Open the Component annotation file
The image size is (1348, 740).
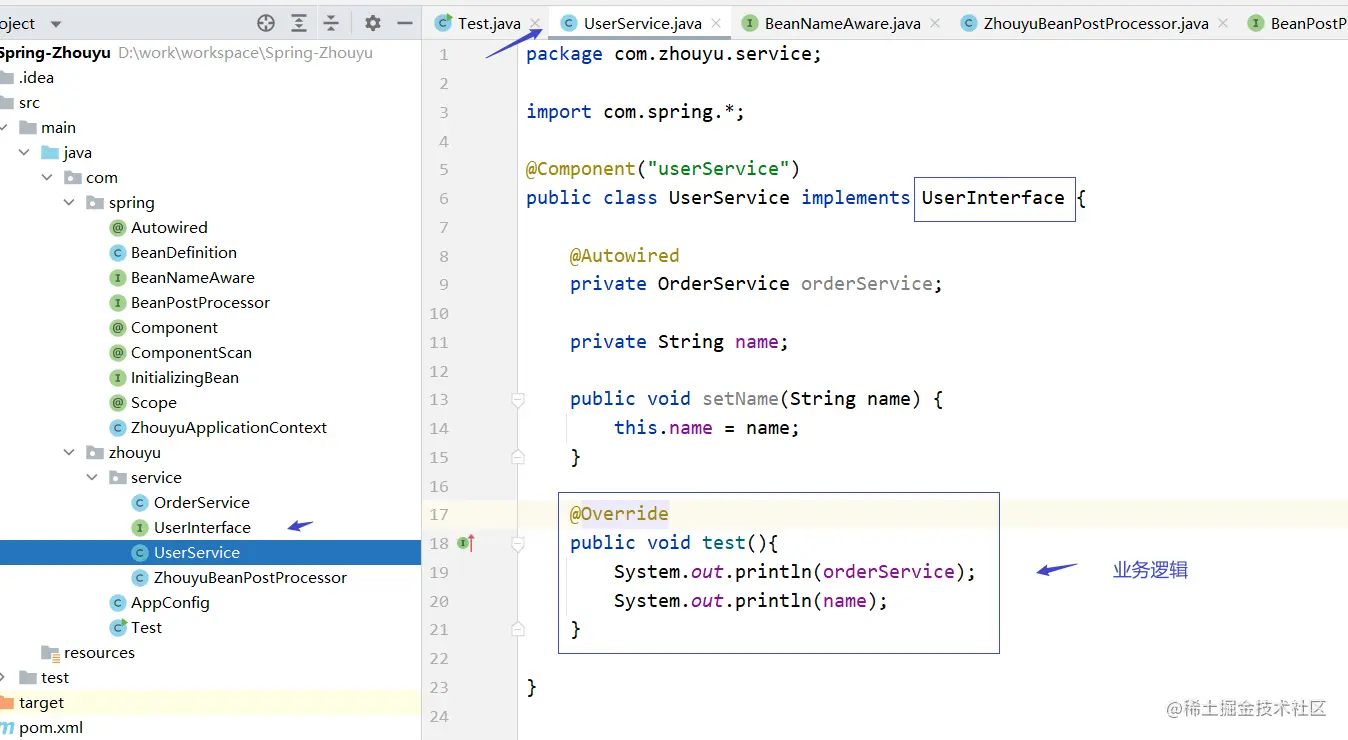(x=174, y=327)
